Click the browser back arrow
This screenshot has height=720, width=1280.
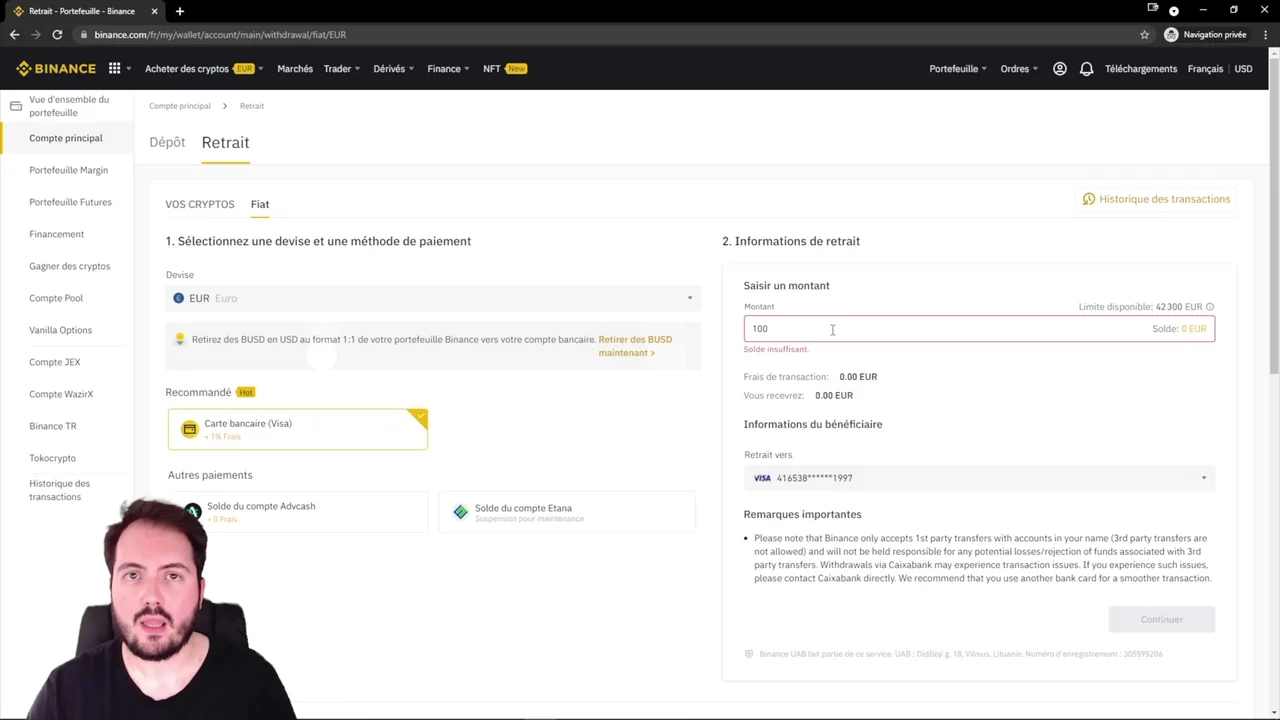point(14,34)
